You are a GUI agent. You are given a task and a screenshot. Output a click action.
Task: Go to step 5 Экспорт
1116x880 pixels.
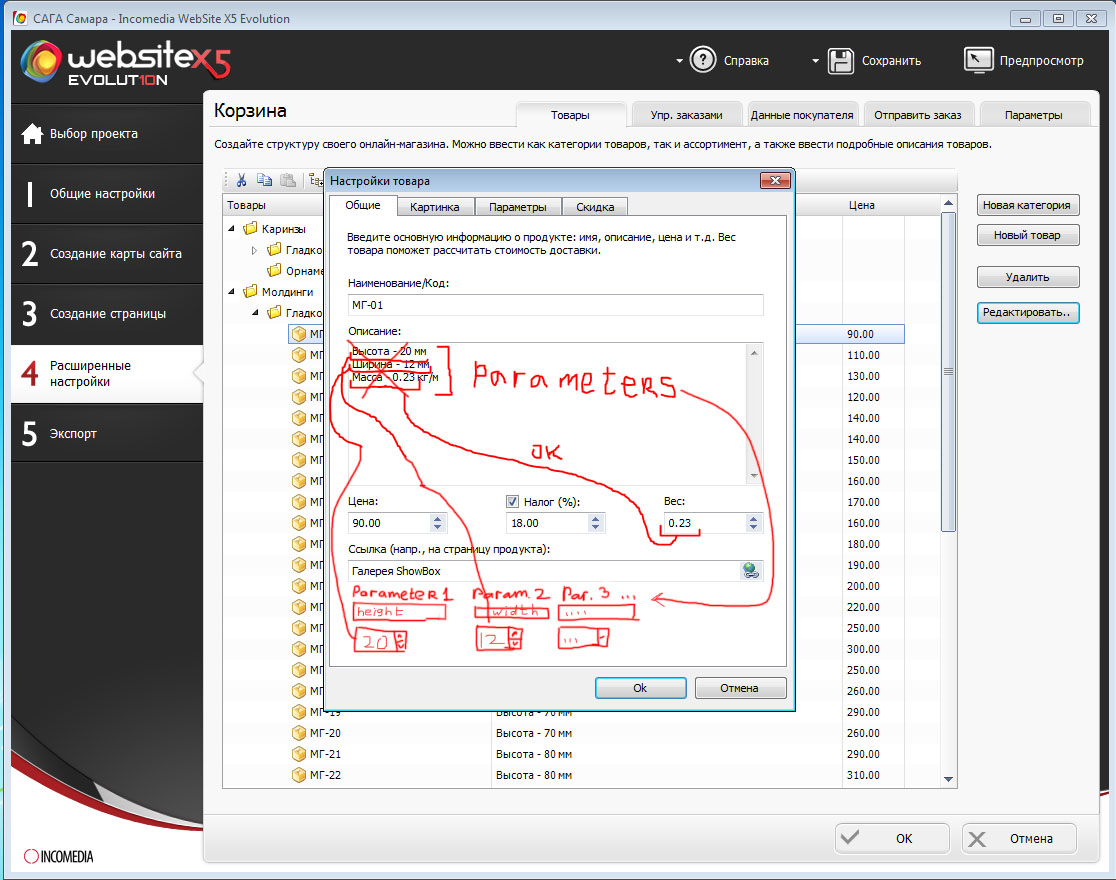(107, 433)
